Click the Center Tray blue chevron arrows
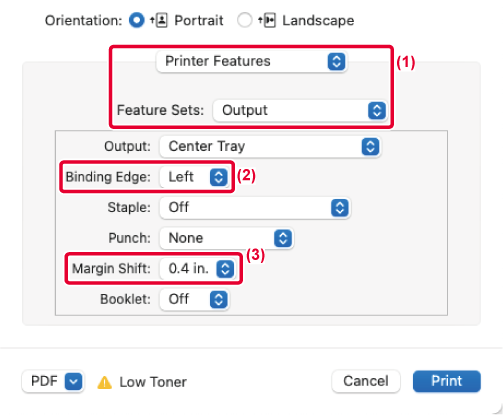This screenshot has height=415, width=503. click(370, 147)
